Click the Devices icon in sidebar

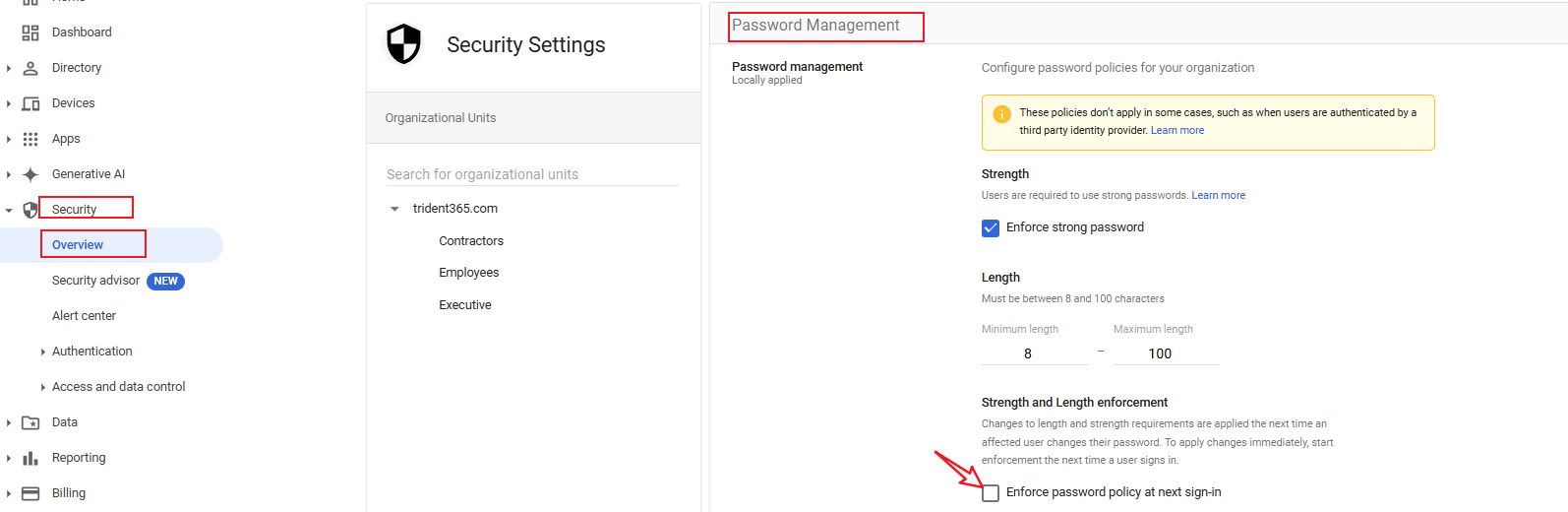[x=30, y=103]
